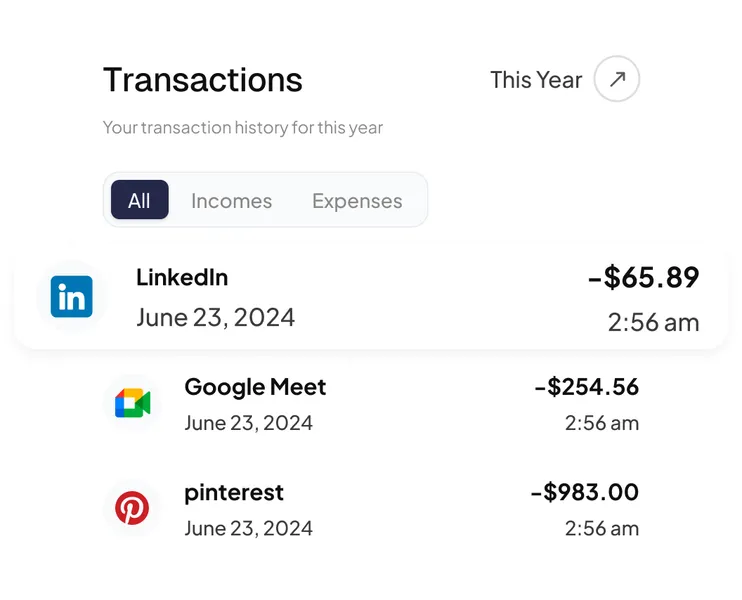Click the -$65.89 amount

pyautogui.click(x=643, y=277)
